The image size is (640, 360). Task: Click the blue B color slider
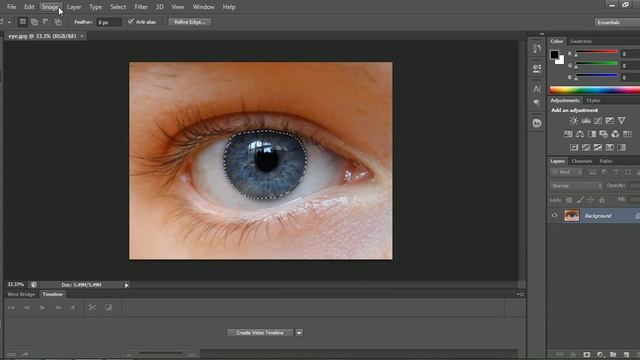click(x=596, y=76)
